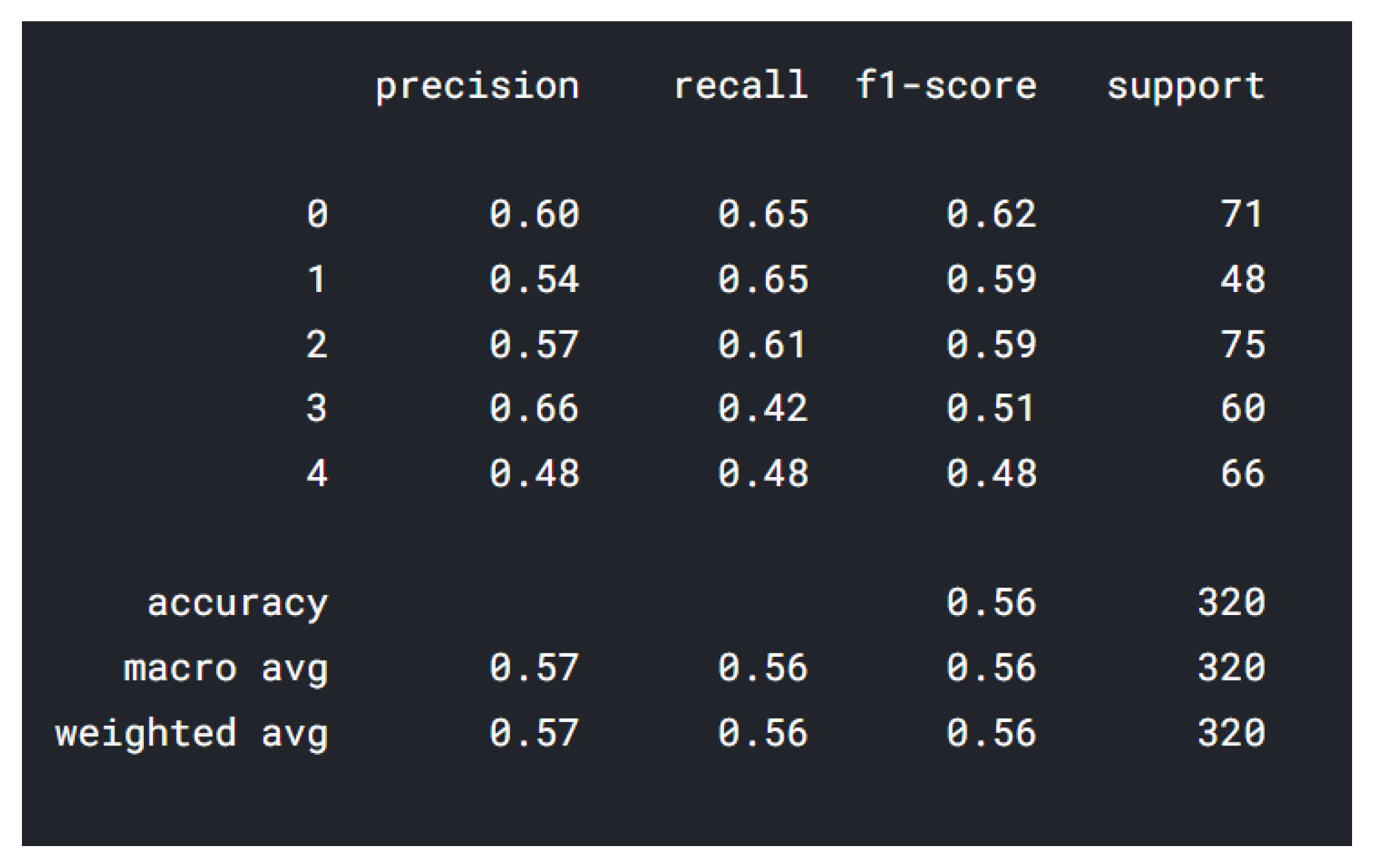The width and height of the screenshot is (1374, 868).
Task: Click the weighted avg row label
Action: pyautogui.click(x=191, y=734)
